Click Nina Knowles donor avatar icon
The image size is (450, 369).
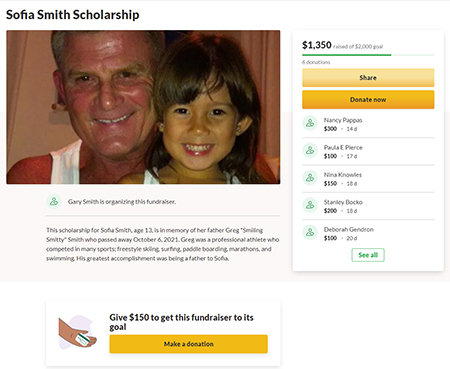(x=310, y=178)
